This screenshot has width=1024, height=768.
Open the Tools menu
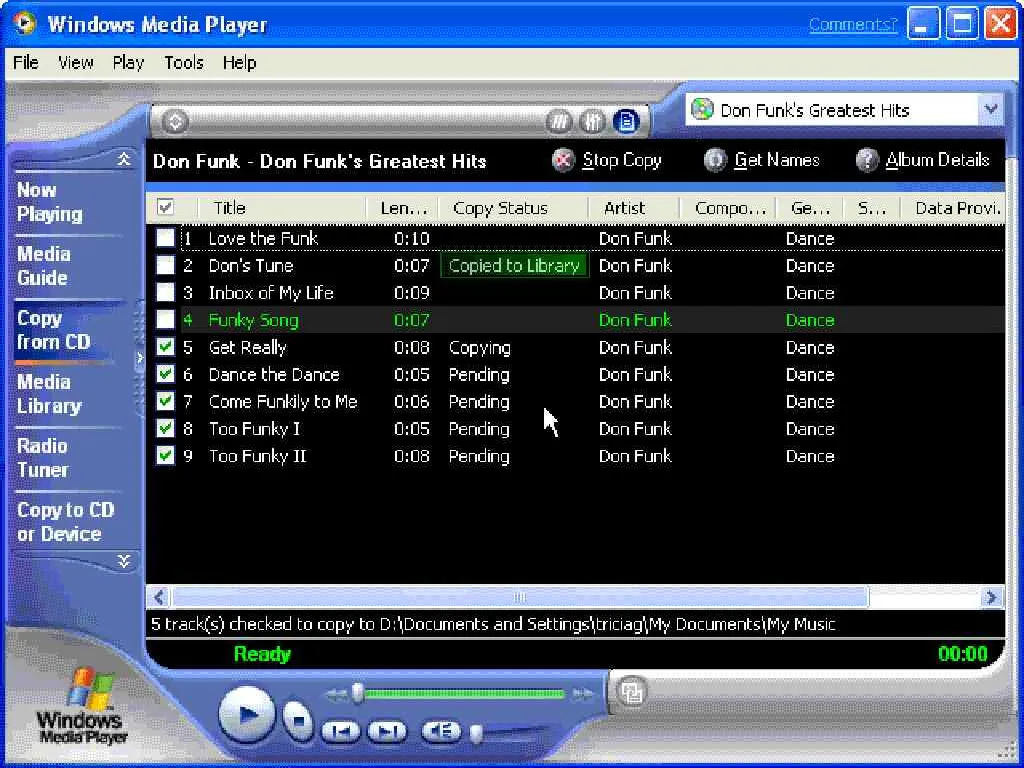tap(184, 63)
